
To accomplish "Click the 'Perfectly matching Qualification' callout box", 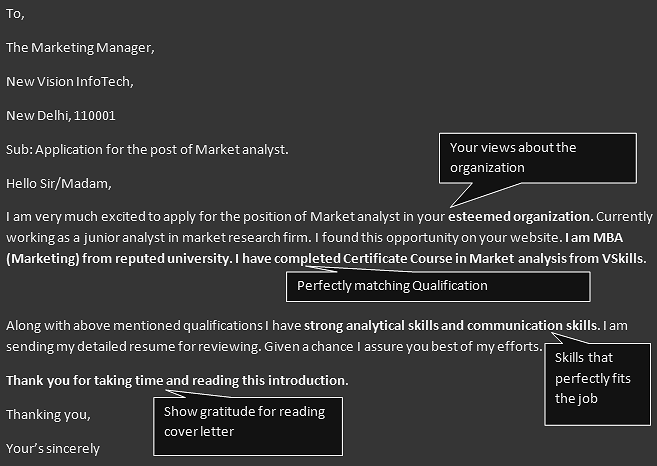I will click(x=438, y=287).
